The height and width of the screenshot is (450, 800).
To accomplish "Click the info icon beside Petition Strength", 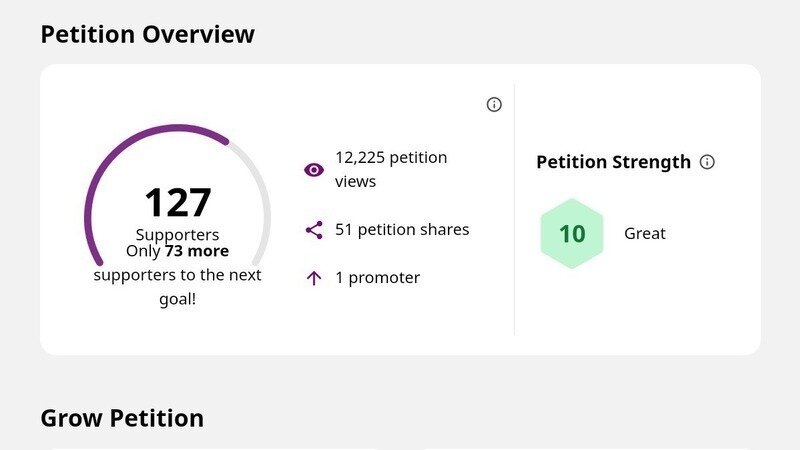I will (x=707, y=162).
